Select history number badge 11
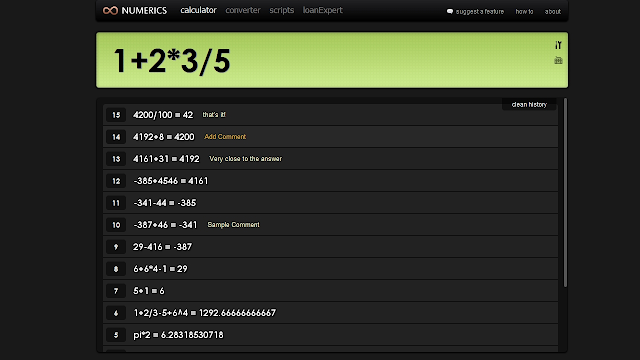Viewport: 640px width, 360px height. tap(116, 203)
